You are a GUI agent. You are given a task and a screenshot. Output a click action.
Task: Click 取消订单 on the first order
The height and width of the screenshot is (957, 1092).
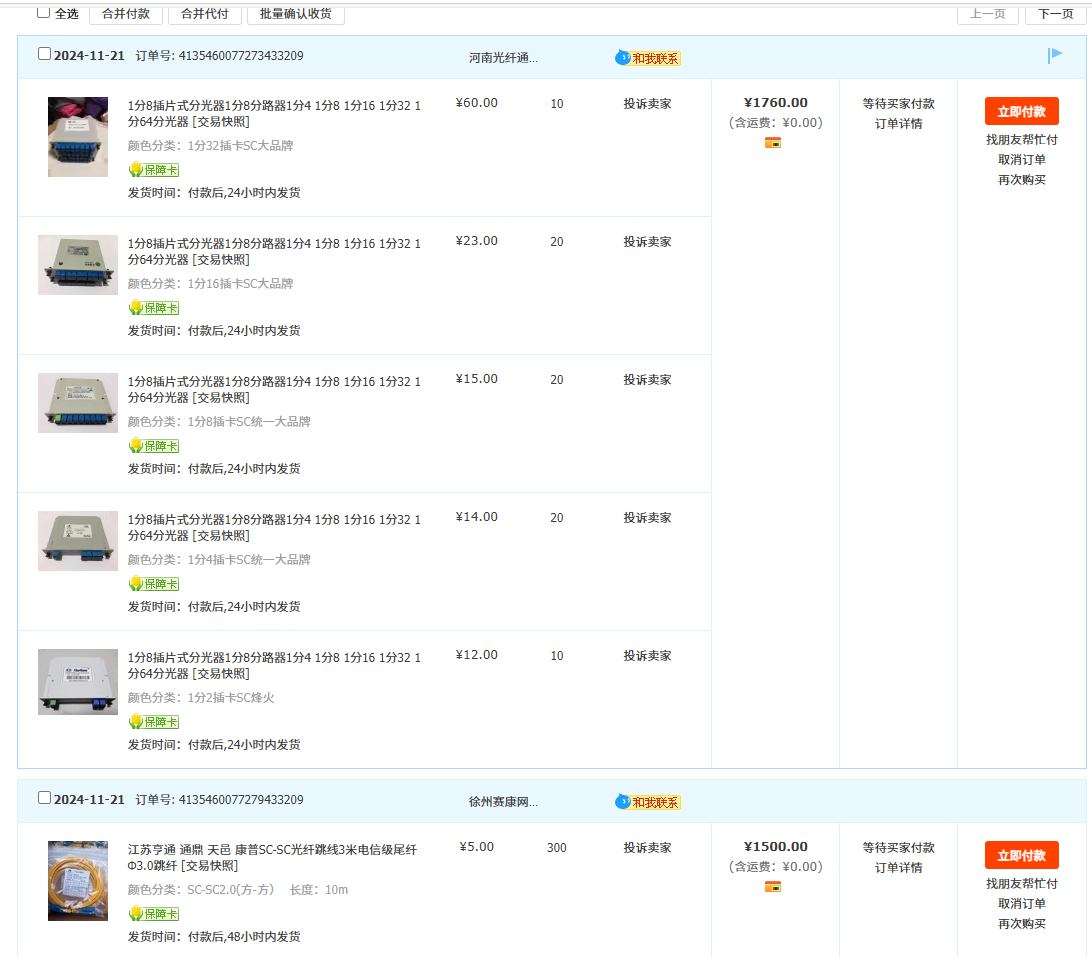pyautogui.click(x=1021, y=160)
